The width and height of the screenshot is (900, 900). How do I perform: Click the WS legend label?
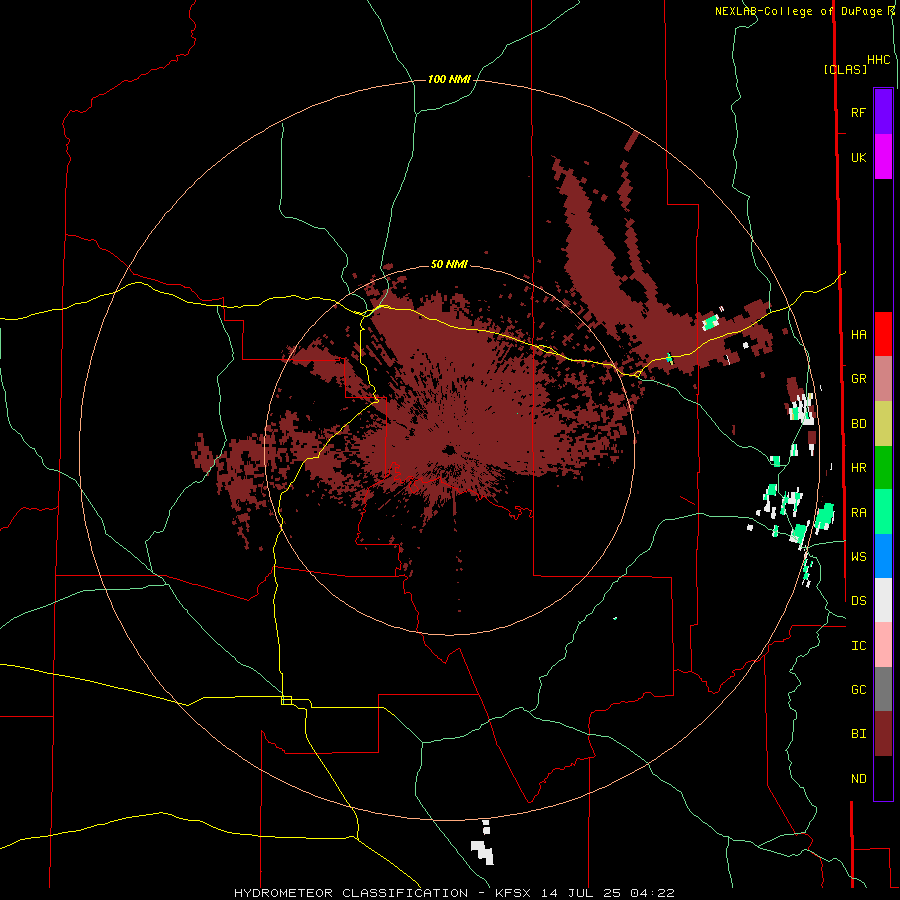click(x=858, y=557)
